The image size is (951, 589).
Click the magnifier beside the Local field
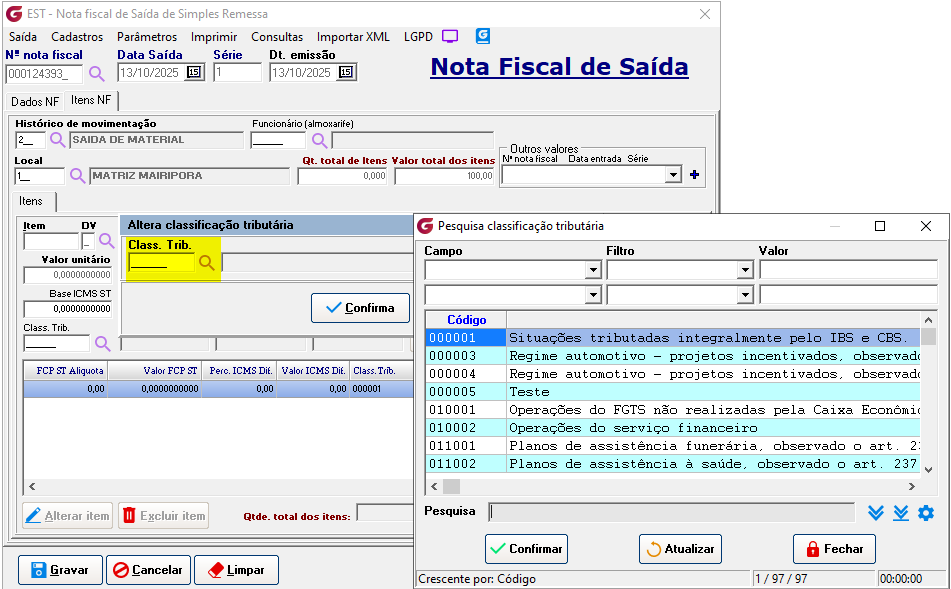(77, 176)
